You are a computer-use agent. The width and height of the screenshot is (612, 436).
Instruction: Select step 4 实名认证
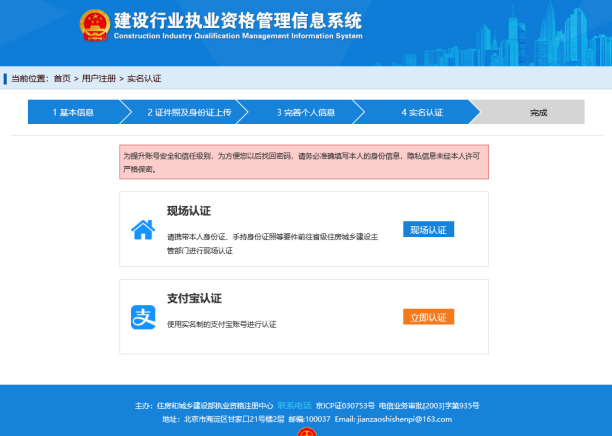(x=421, y=113)
